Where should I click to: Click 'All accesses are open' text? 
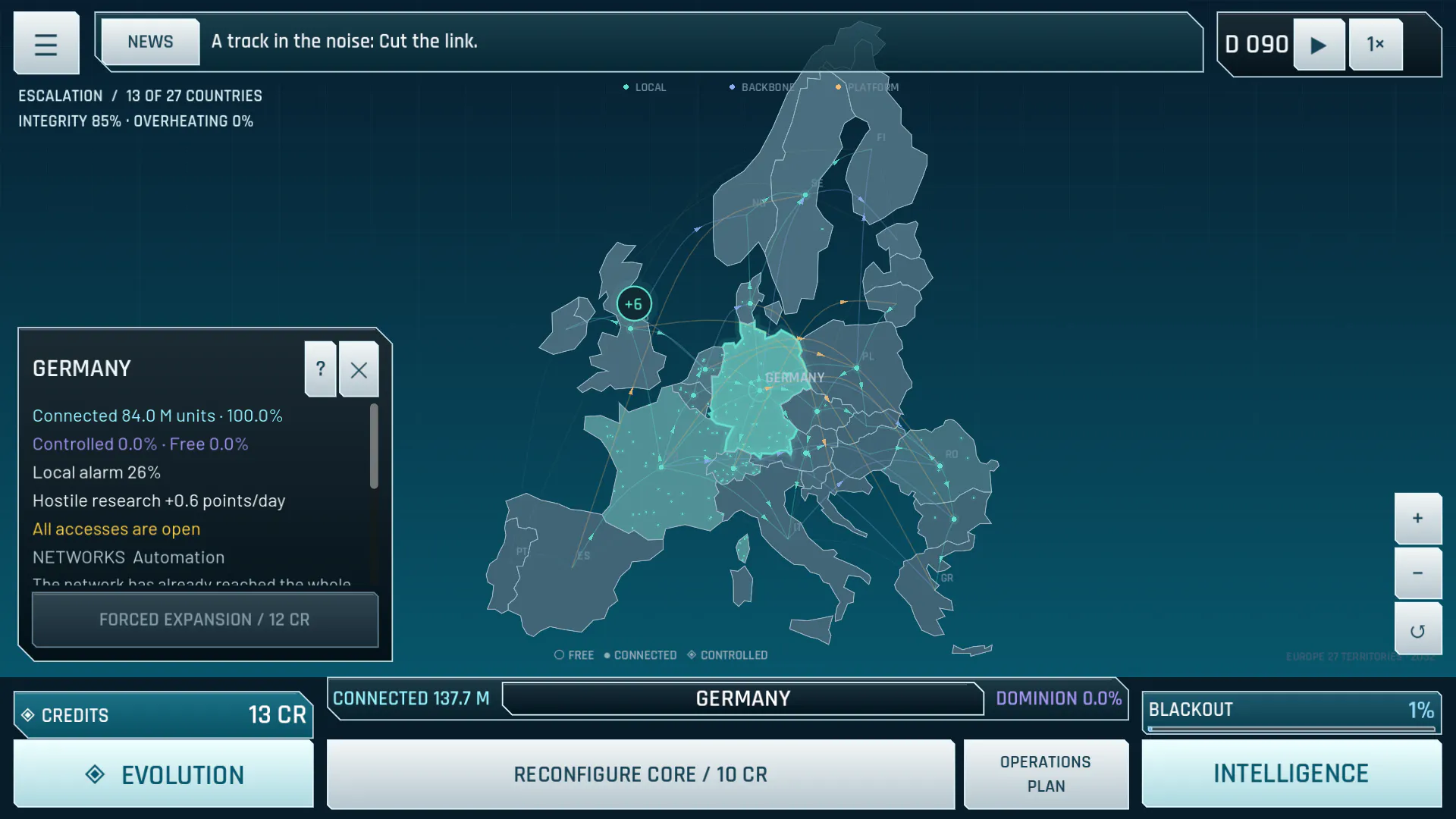(x=117, y=529)
